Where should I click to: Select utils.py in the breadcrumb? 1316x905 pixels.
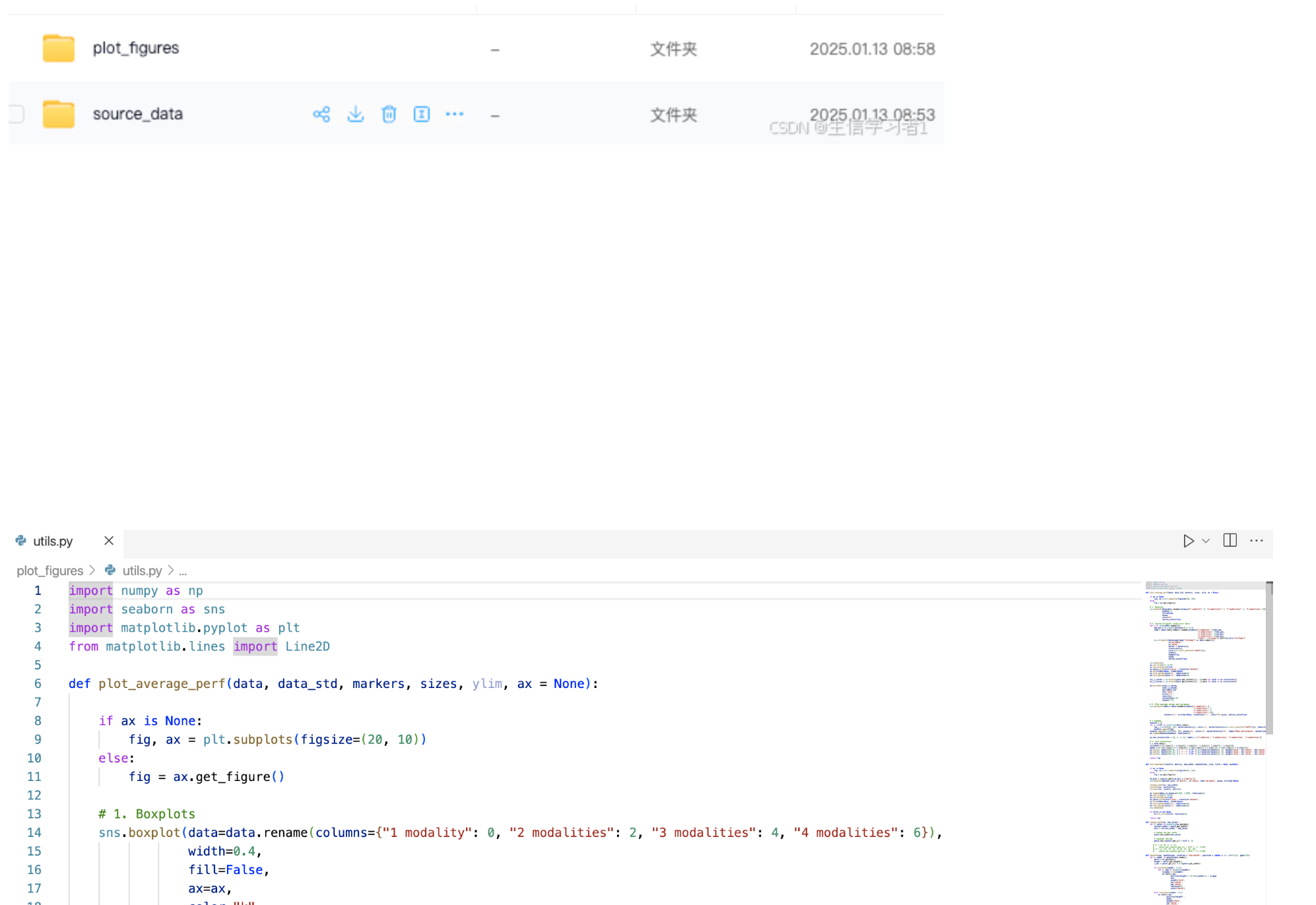click(x=142, y=571)
